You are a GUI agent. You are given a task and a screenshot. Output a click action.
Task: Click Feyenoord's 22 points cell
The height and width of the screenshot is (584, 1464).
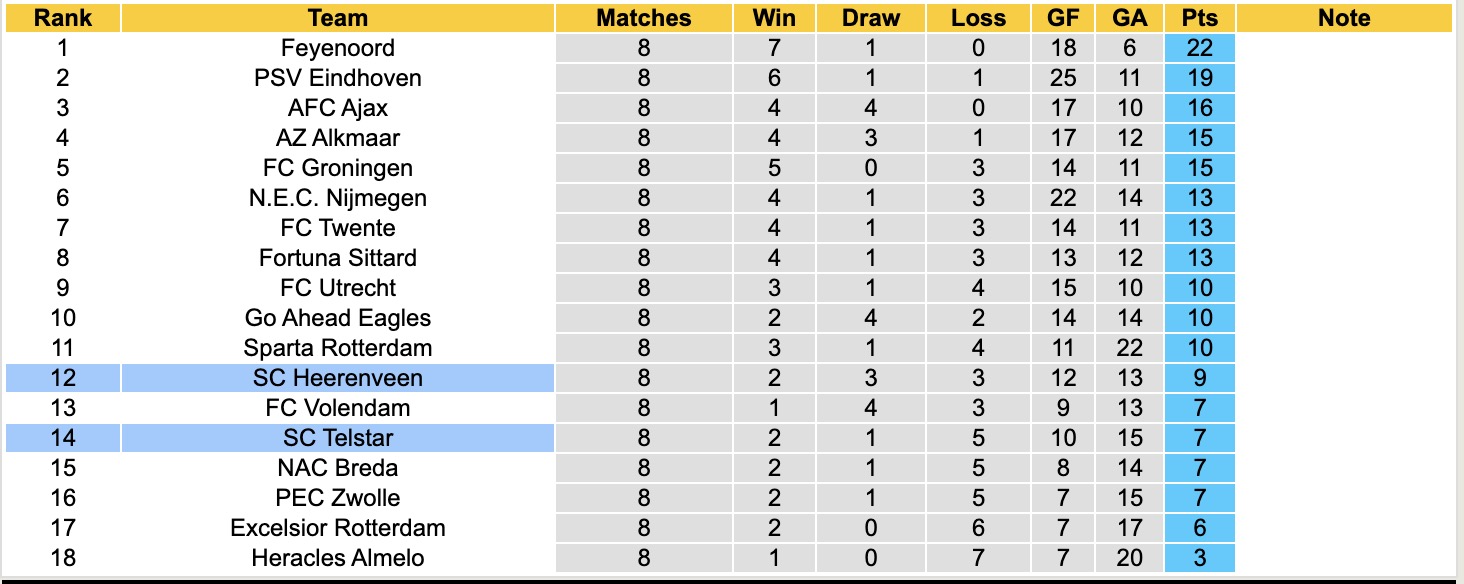[x=1200, y=48]
